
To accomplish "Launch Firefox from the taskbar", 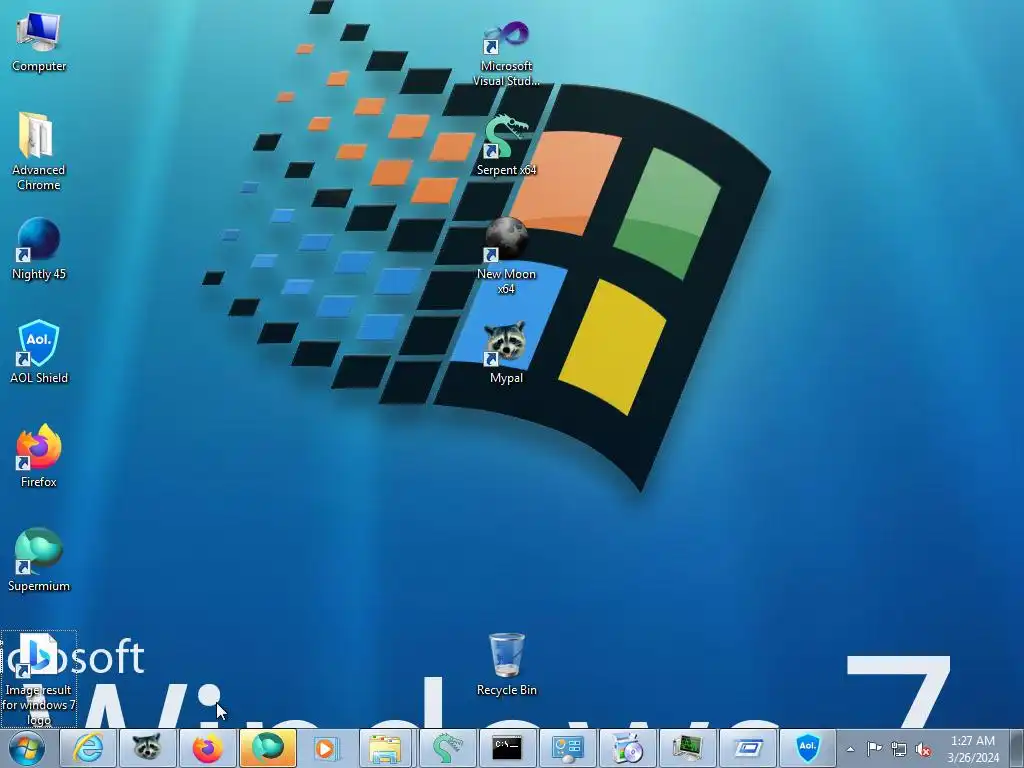I will coord(207,748).
